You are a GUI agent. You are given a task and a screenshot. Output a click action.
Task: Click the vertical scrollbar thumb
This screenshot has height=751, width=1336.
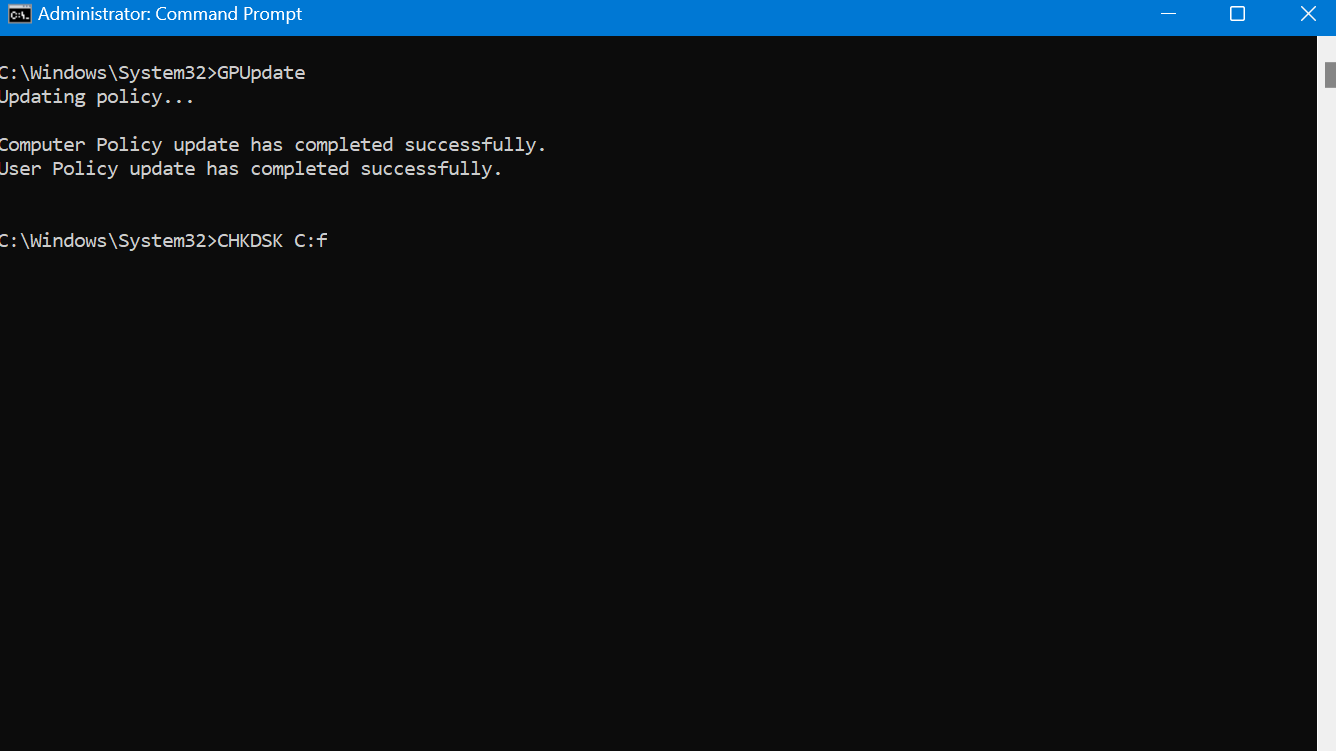tap(1330, 75)
